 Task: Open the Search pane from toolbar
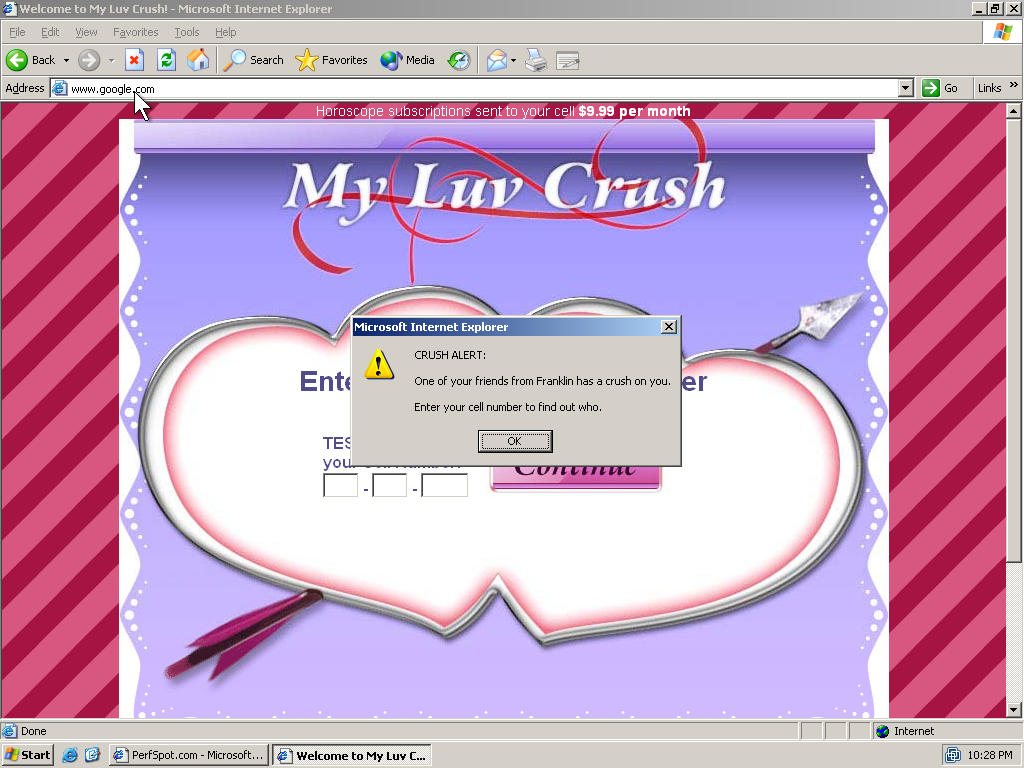coord(253,60)
